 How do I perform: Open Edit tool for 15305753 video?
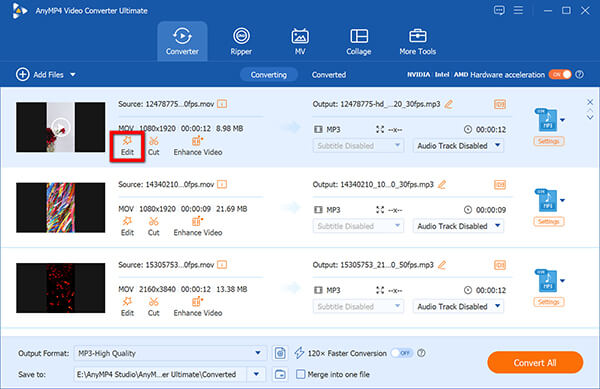pyautogui.click(x=127, y=307)
